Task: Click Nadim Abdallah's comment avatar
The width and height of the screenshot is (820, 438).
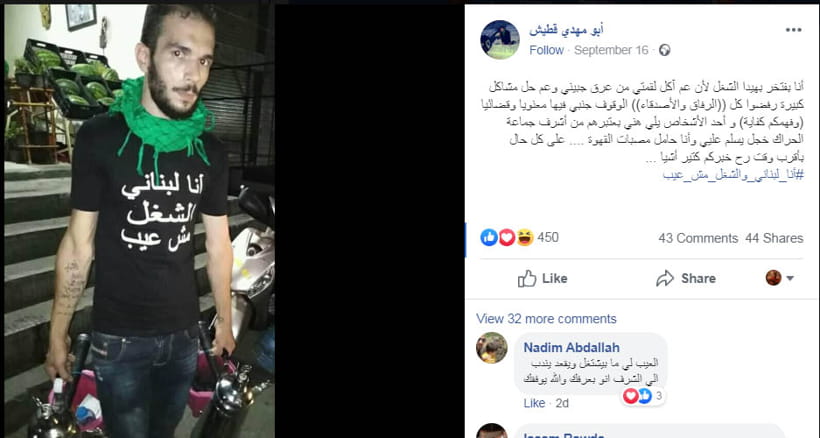Action: [492, 348]
